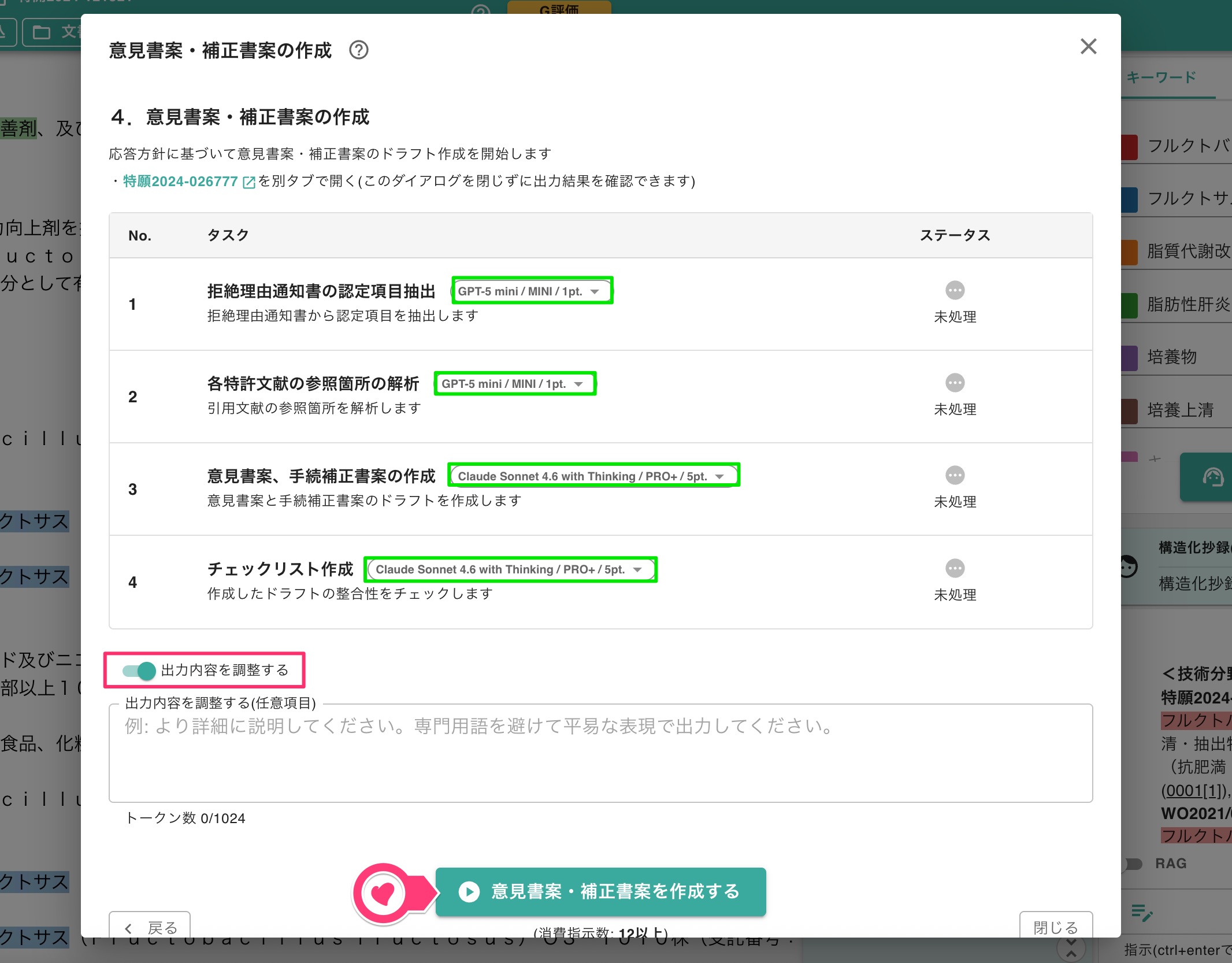Image resolution: width=1232 pixels, height=963 pixels.
Task: Click the plus icon below keyword list
Action: point(1155,459)
